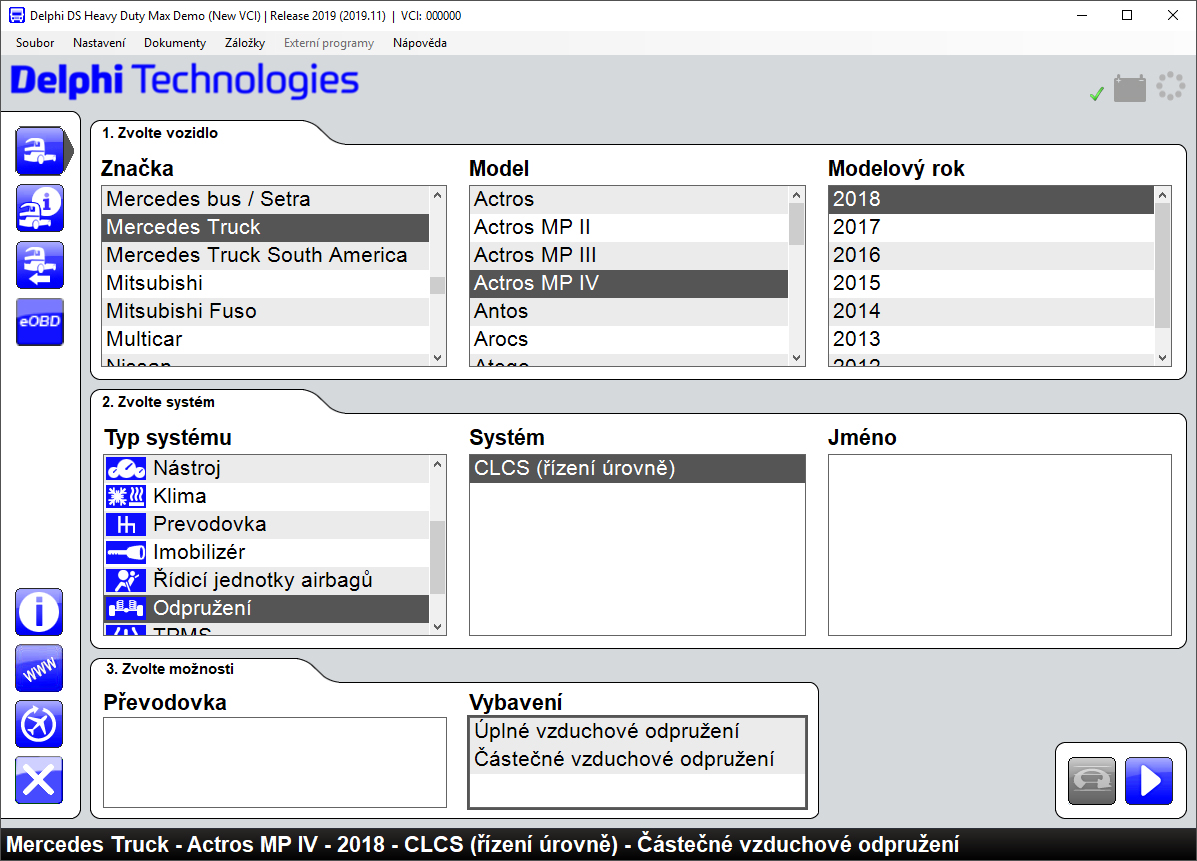Choose Částečné vzduchové odpružení equipment

click(x=637, y=759)
